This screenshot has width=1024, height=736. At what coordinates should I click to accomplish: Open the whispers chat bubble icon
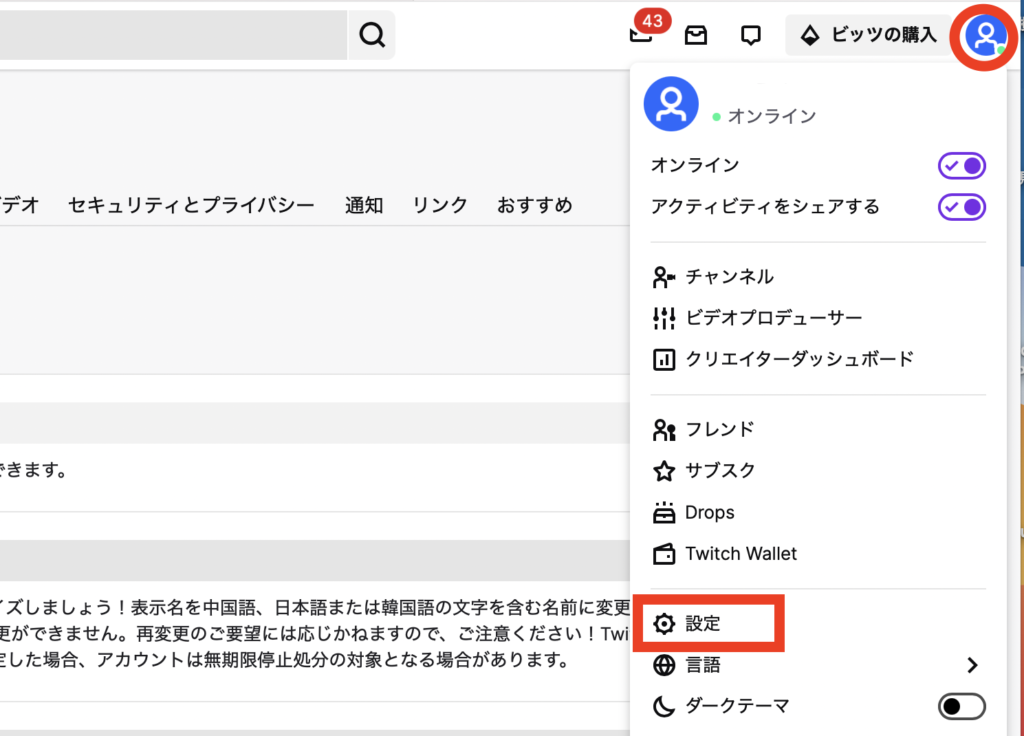(750, 35)
